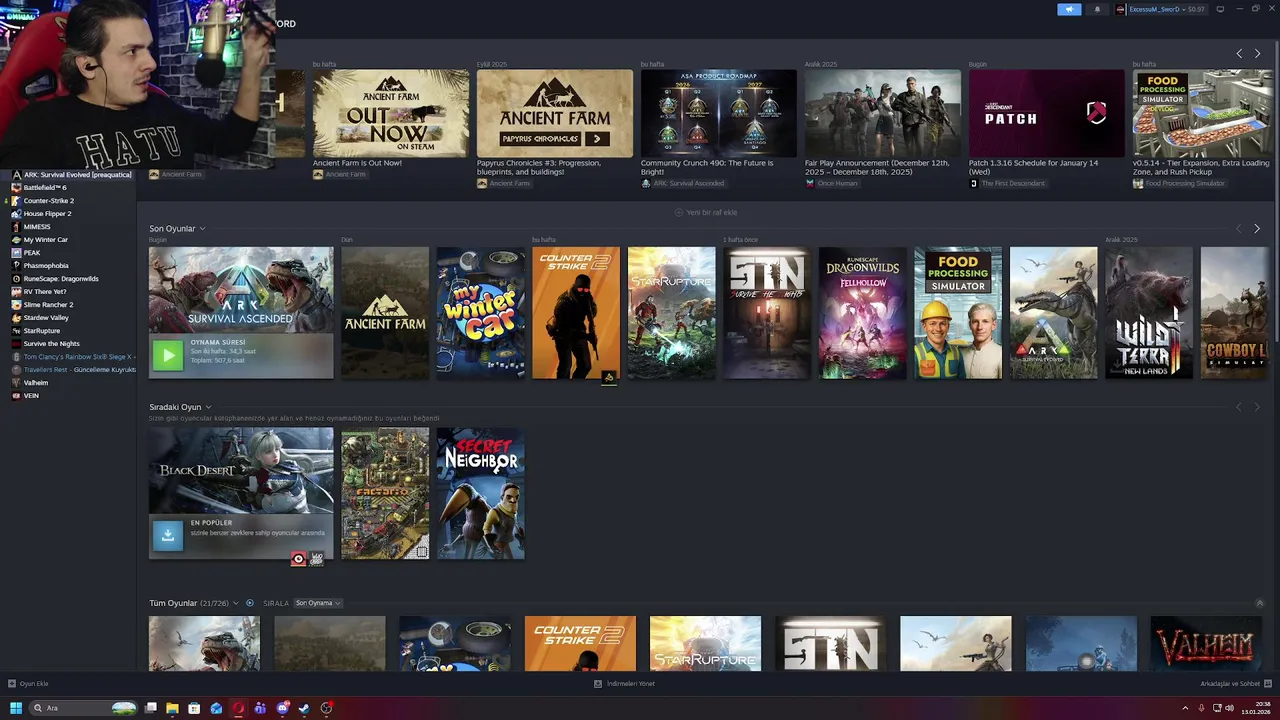1280x720 pixels.
Task: Click the Stardew Valley sidebar icon
Action: [16, 318]
